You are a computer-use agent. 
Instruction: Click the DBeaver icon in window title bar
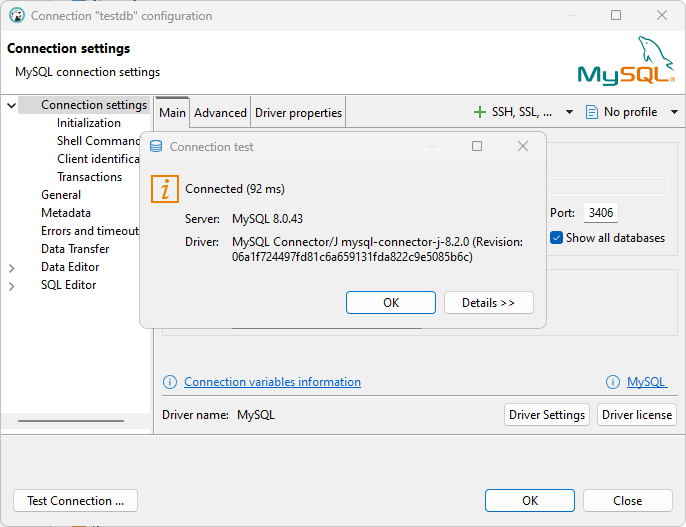tap(16, 16)
